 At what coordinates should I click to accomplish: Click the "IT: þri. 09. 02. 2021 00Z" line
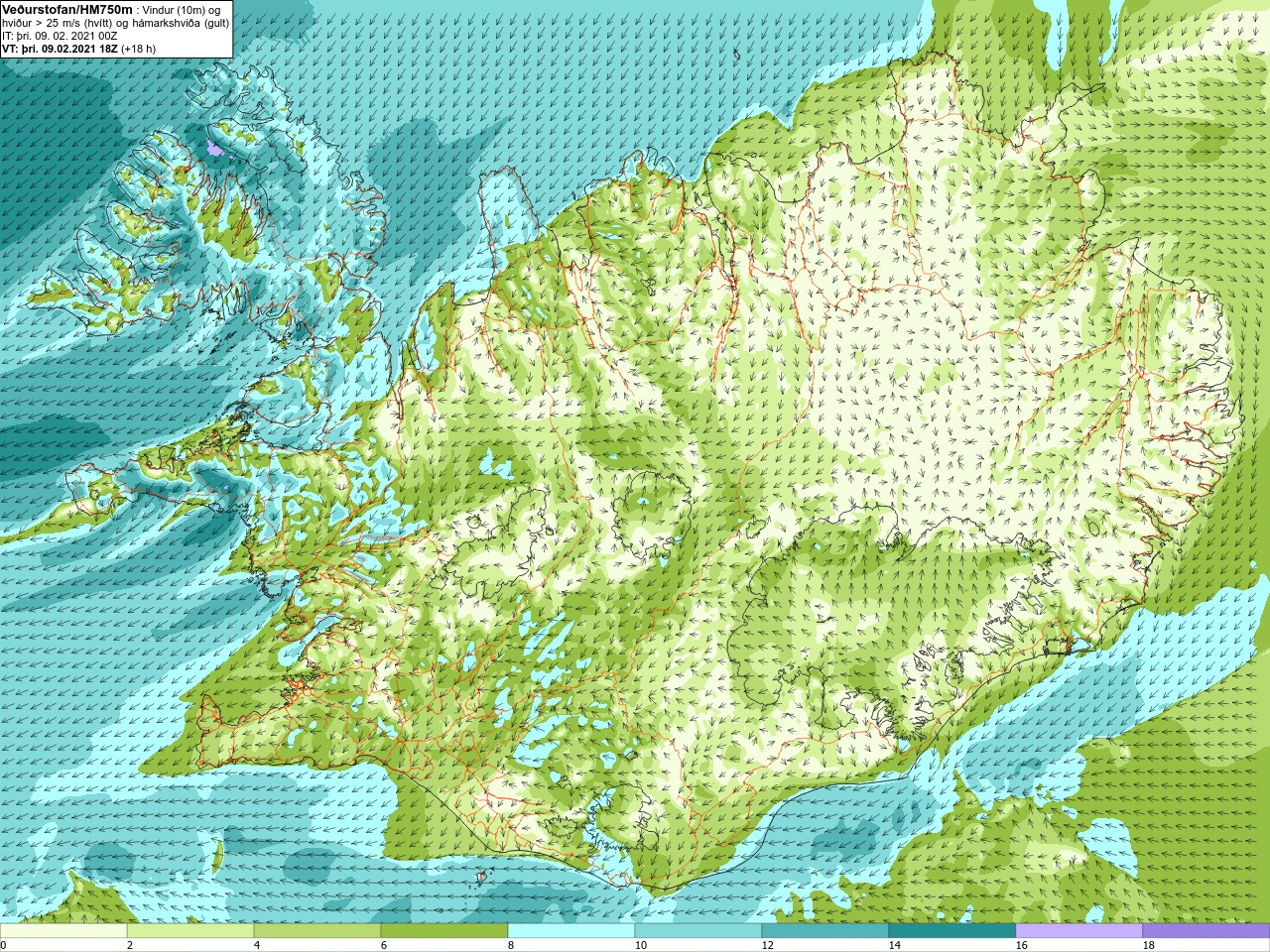pyautogui.click(x=60, y=35)
